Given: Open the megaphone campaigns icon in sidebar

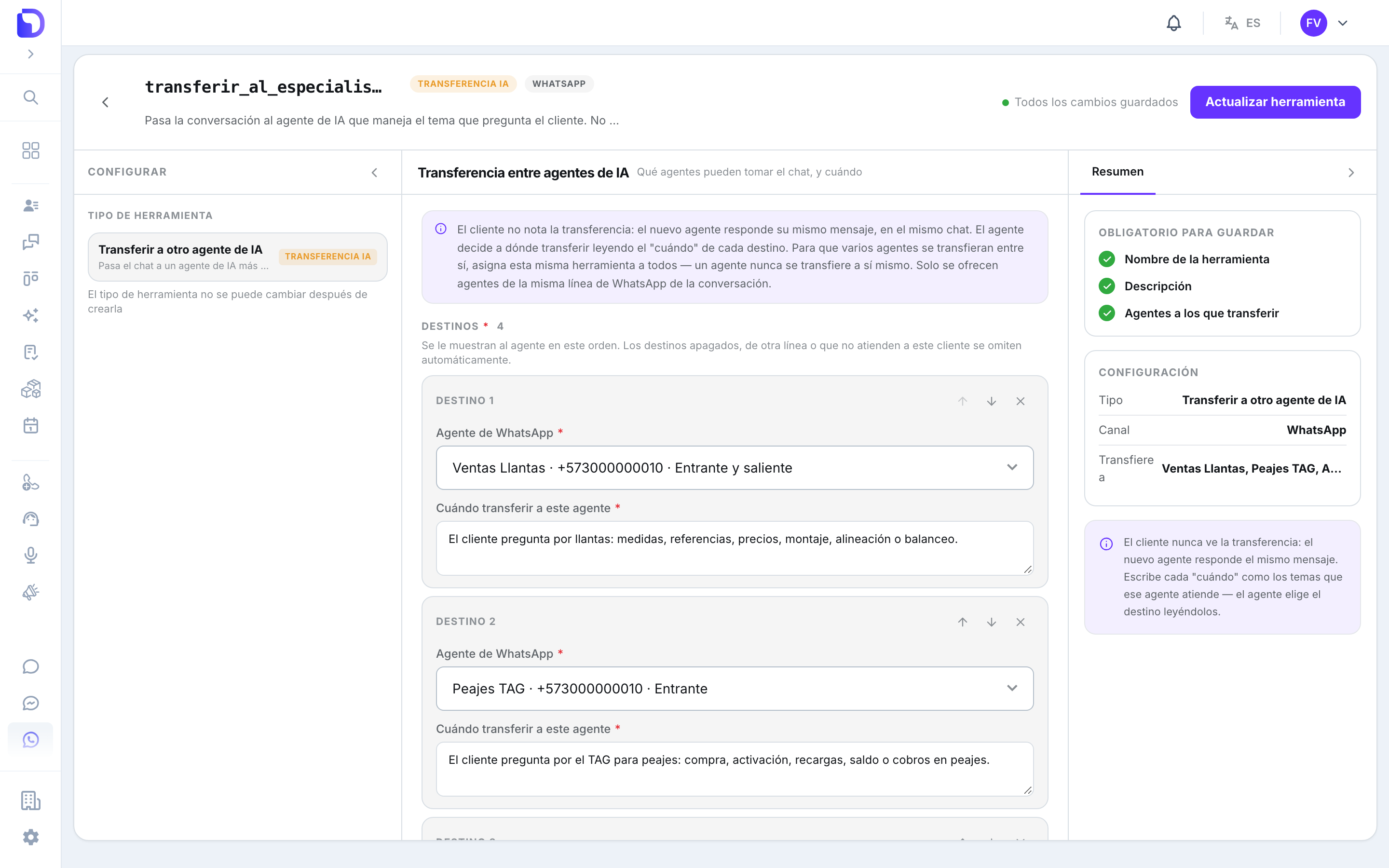Looking at the screenshot, I should point(30,592).
